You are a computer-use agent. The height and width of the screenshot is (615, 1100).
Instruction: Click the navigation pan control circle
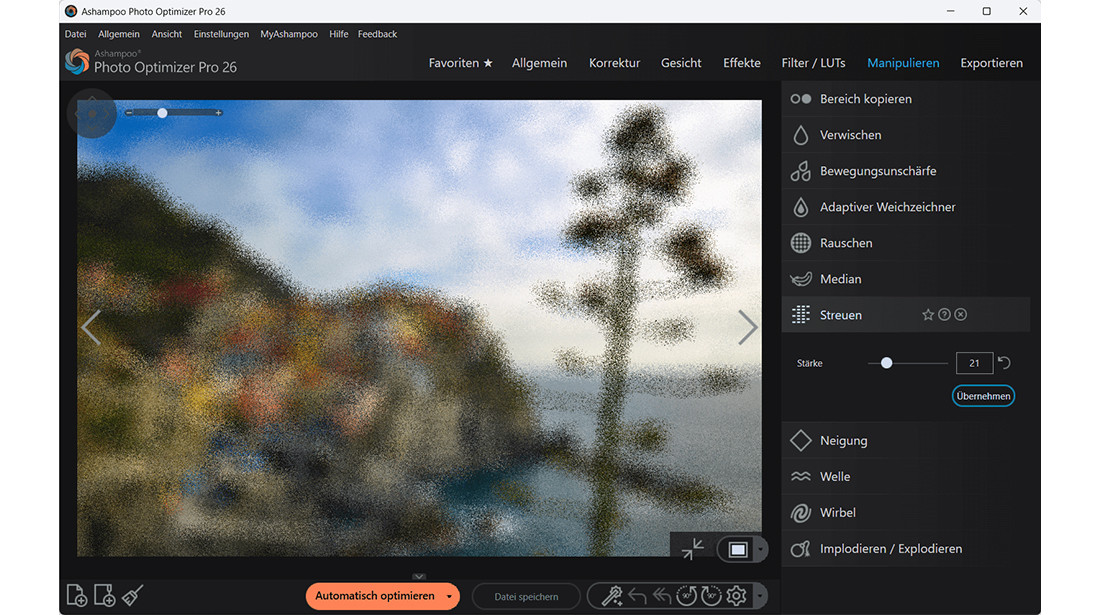click(x=92, y=113)
